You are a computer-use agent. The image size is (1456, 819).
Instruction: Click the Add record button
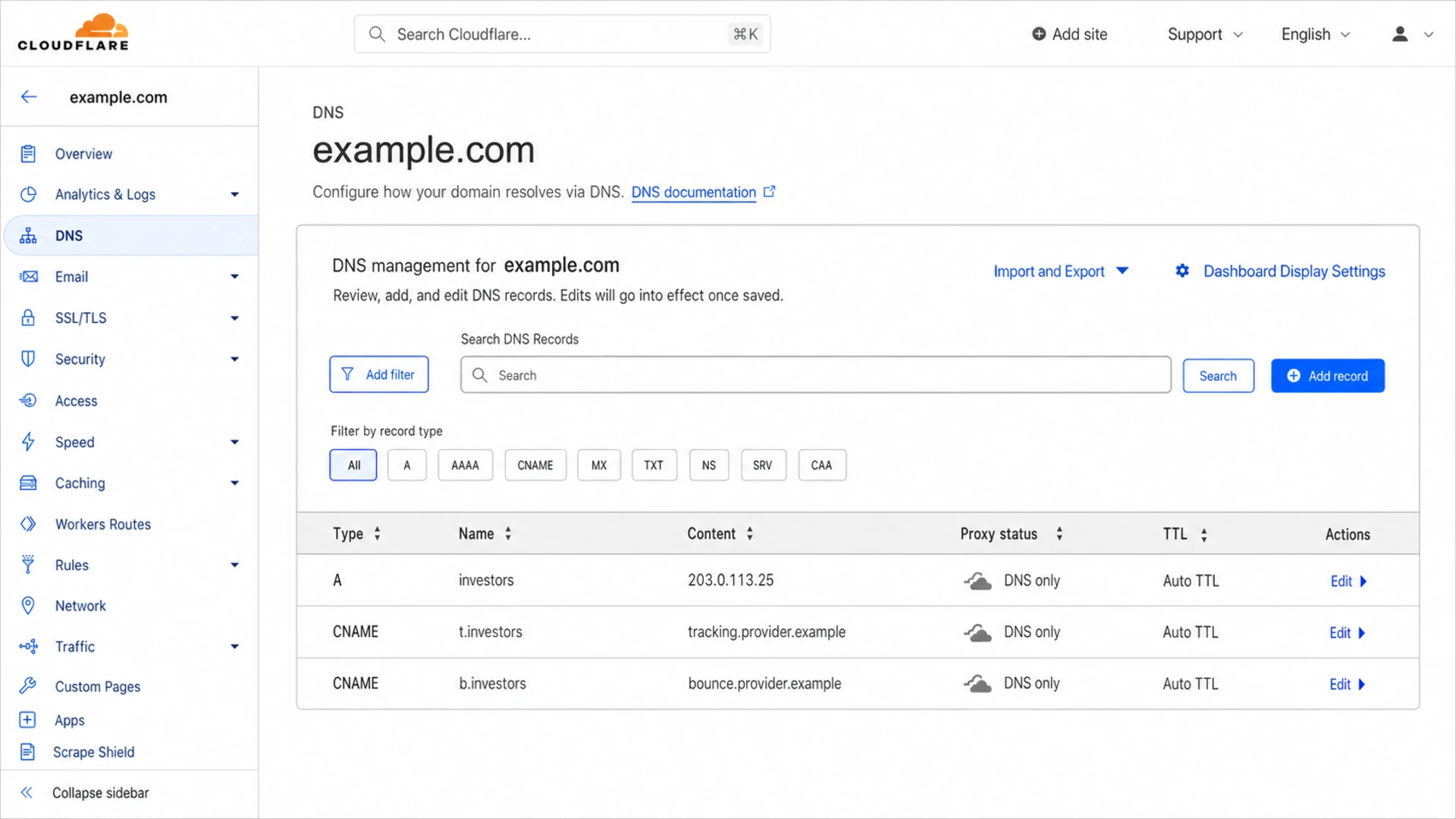pyautogui.click(x=1328, y=375)
